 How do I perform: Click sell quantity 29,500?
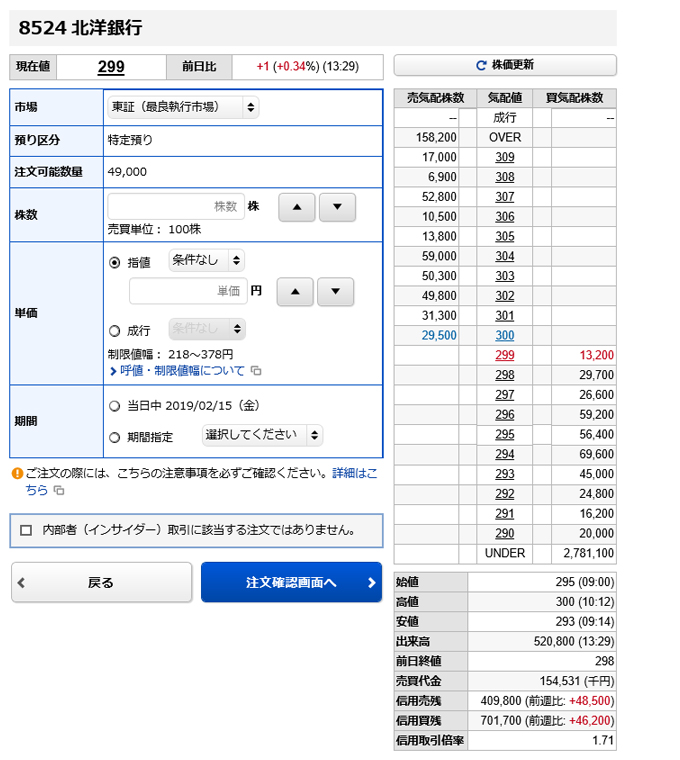tap(439, 335)
